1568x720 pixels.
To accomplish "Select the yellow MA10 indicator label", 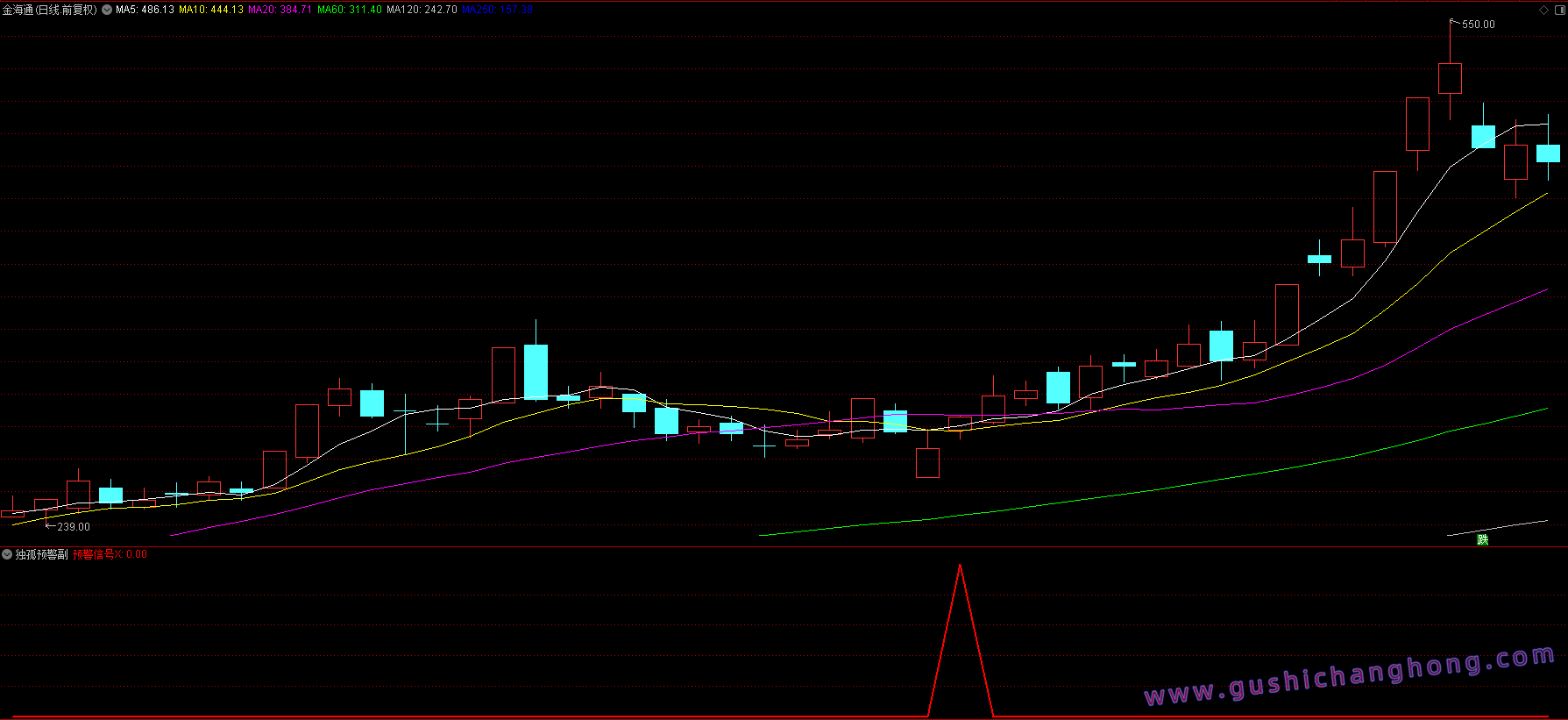I will tap(211, 10).
